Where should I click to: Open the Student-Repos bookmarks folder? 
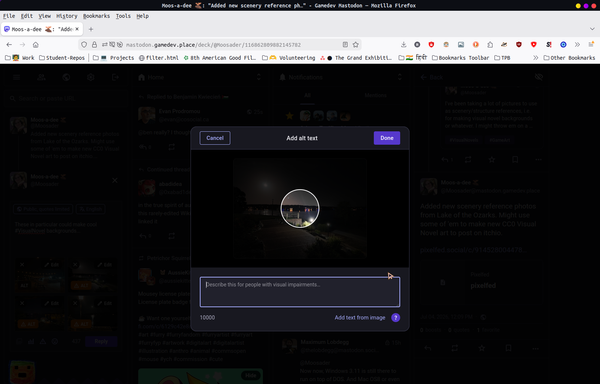[x=62, y=58]
